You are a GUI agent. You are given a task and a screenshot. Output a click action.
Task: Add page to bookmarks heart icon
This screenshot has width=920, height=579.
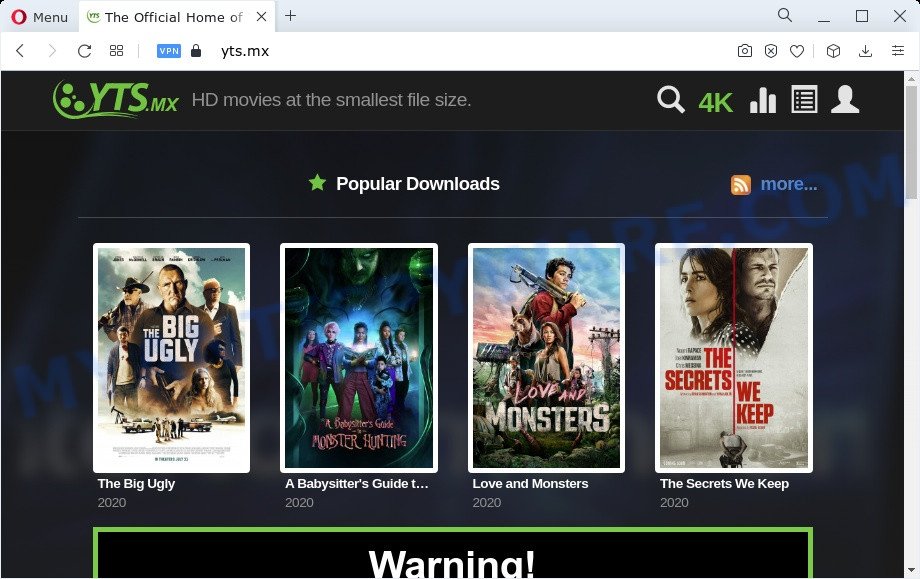point(797,51)
